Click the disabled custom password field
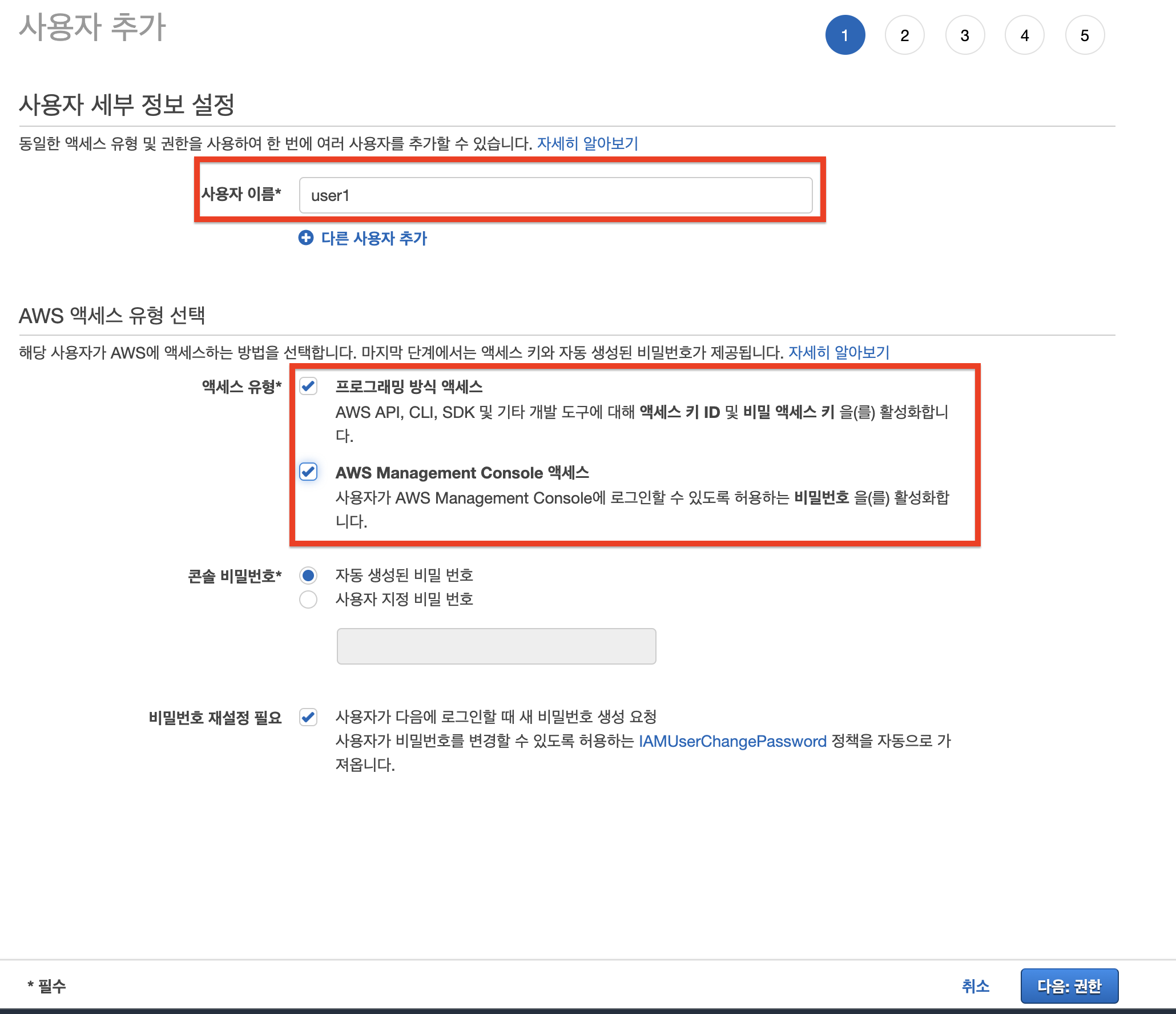1176x1014 pixels. coord(496,646)
